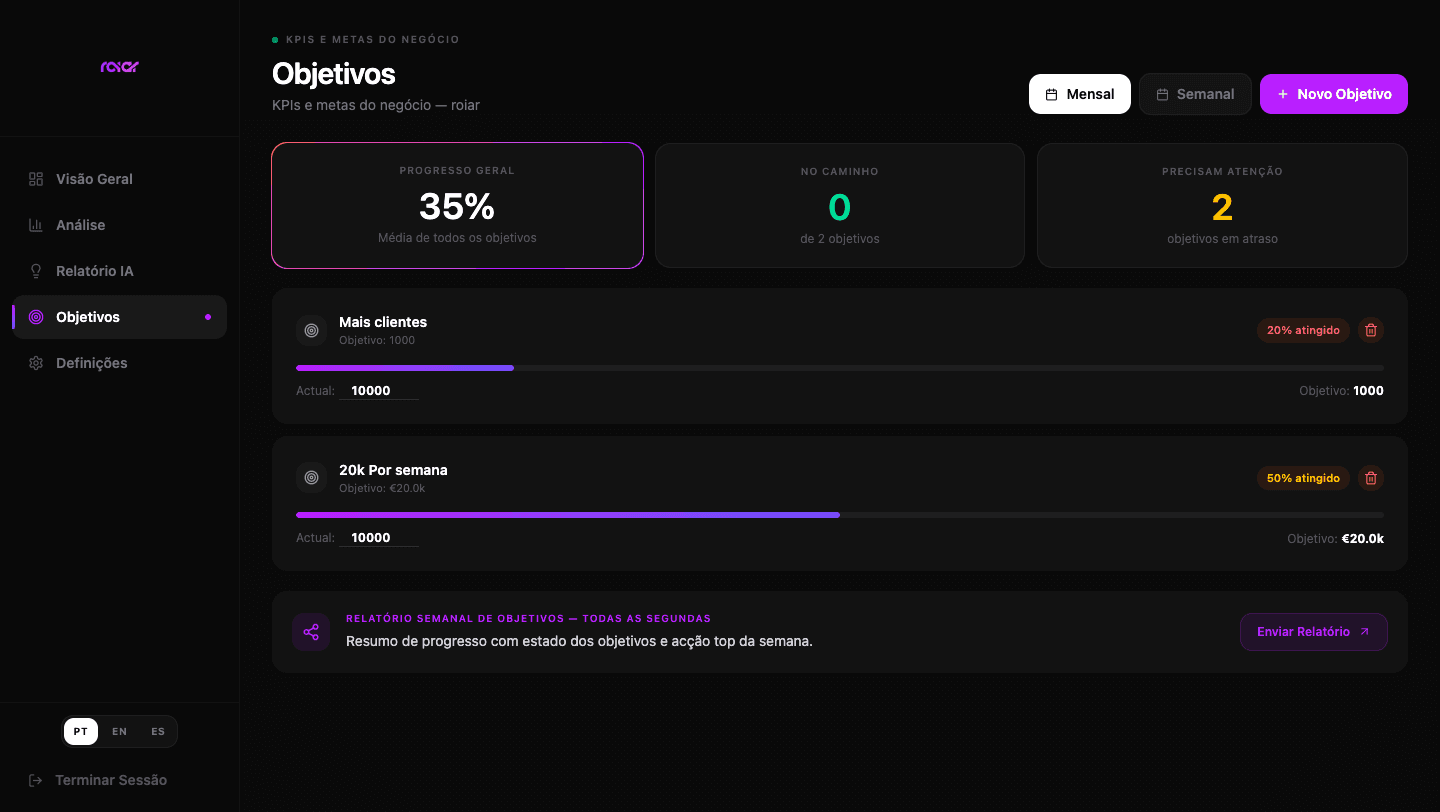Click the Actual value field for Mais clientes
The width and height of the screenshot is (1440, 812).
click(379, 391)
